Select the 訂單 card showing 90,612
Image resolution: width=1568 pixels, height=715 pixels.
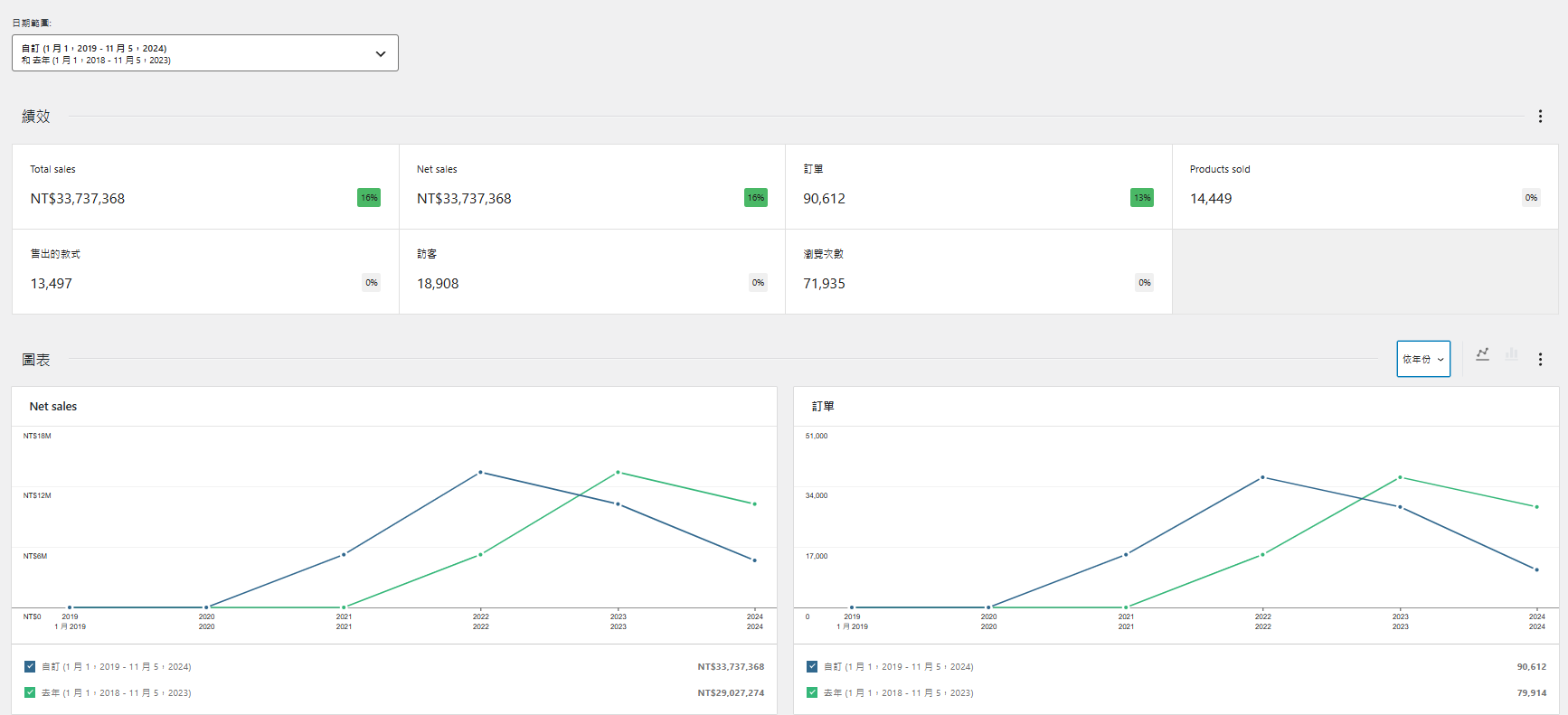coord(978,187)
